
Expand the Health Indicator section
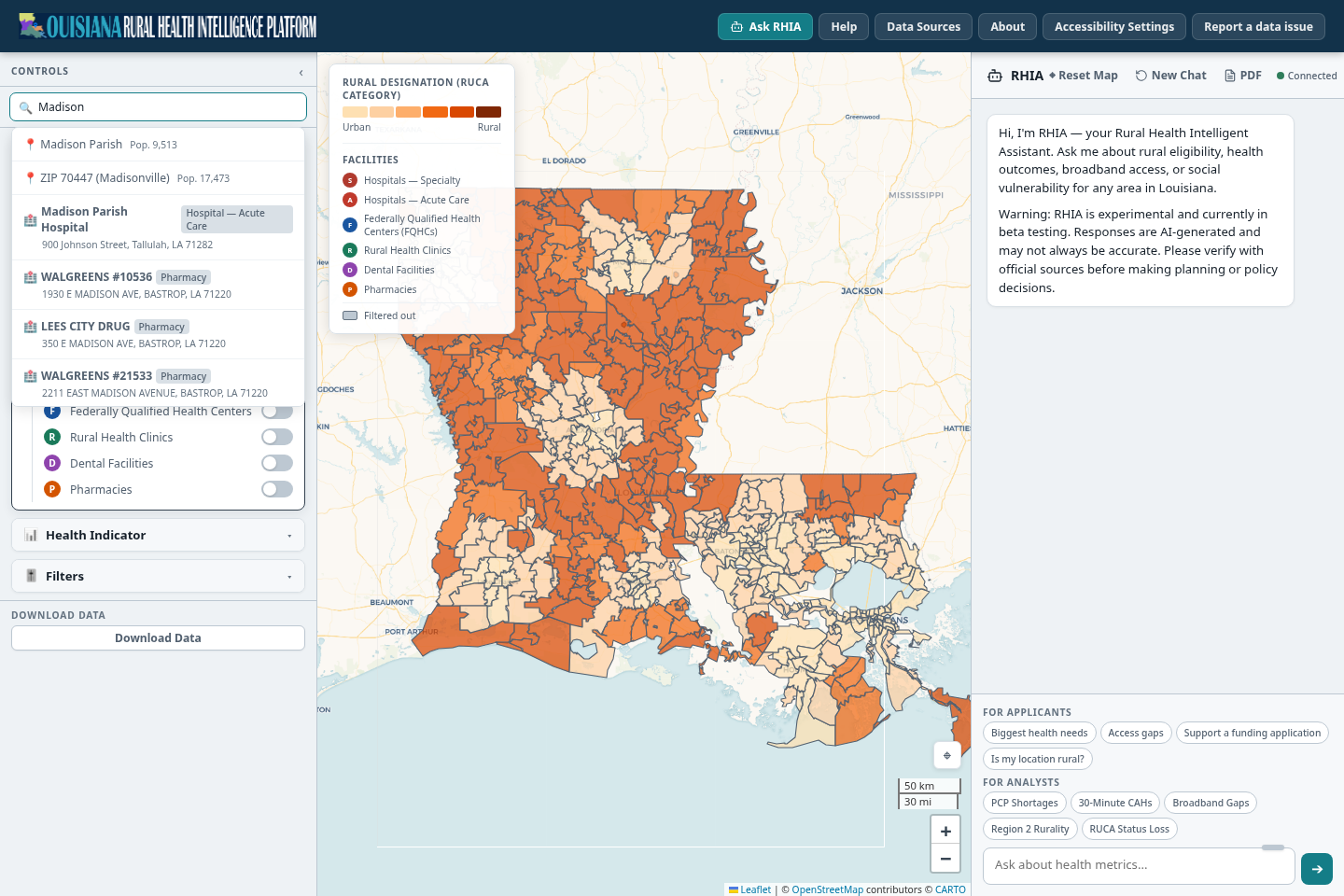158,535
